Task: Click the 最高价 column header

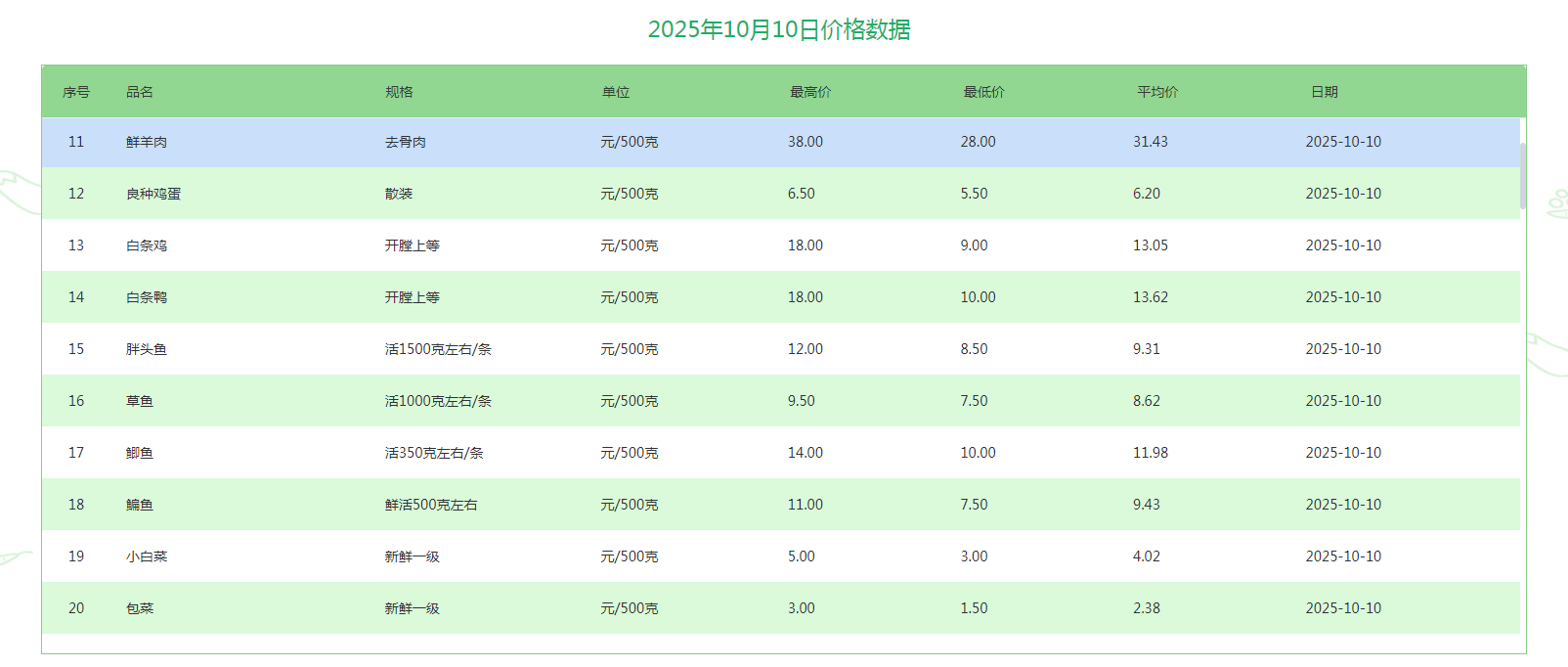Action: tap(810, 92)
